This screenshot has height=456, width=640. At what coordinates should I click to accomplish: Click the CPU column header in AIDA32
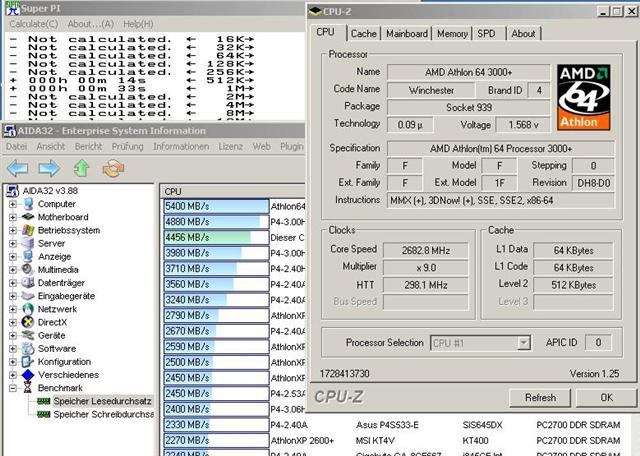tap(233, 191)
